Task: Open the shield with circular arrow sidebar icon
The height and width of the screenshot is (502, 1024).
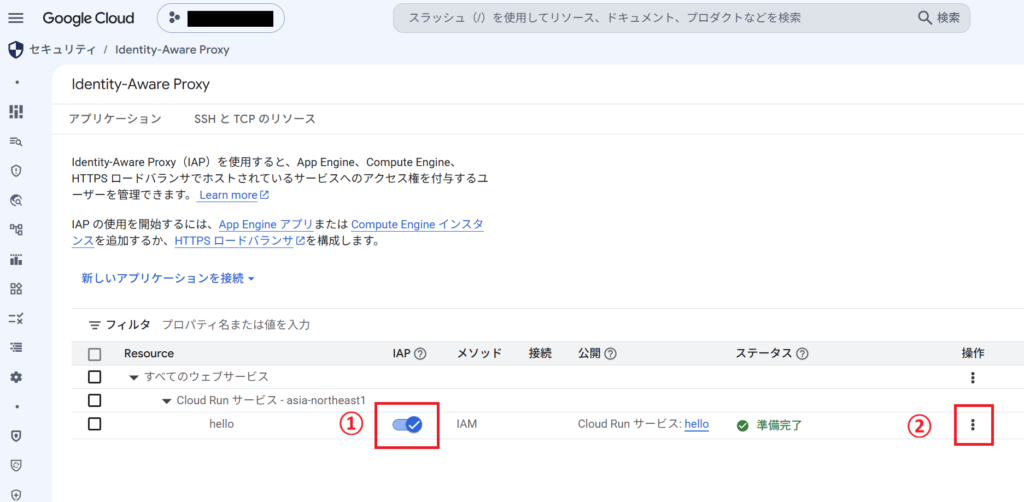Action: pos(16,465)
